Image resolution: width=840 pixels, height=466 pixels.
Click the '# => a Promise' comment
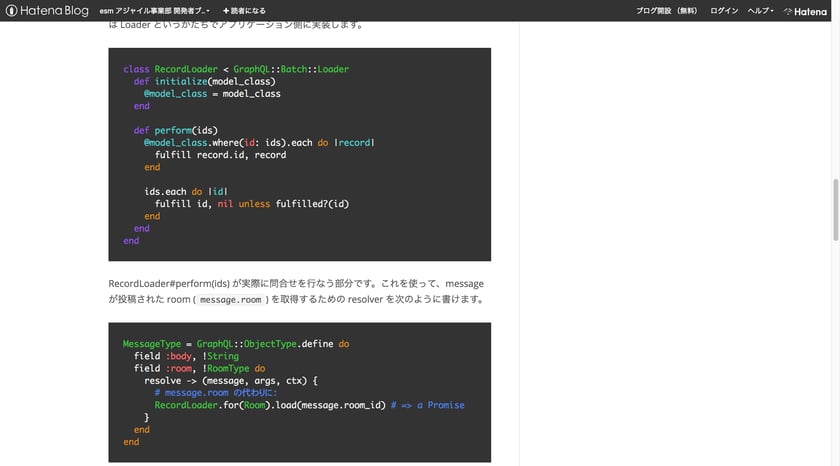pos(428,405)
